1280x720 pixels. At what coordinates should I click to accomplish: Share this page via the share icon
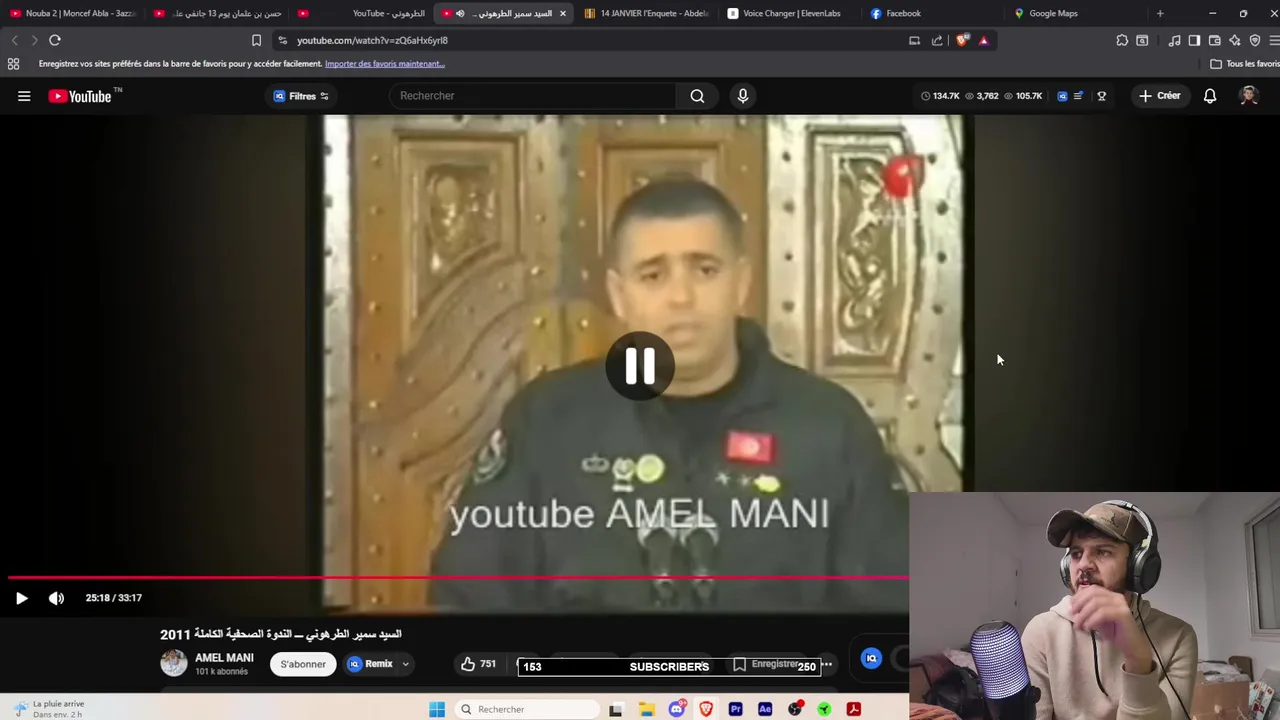937,40
